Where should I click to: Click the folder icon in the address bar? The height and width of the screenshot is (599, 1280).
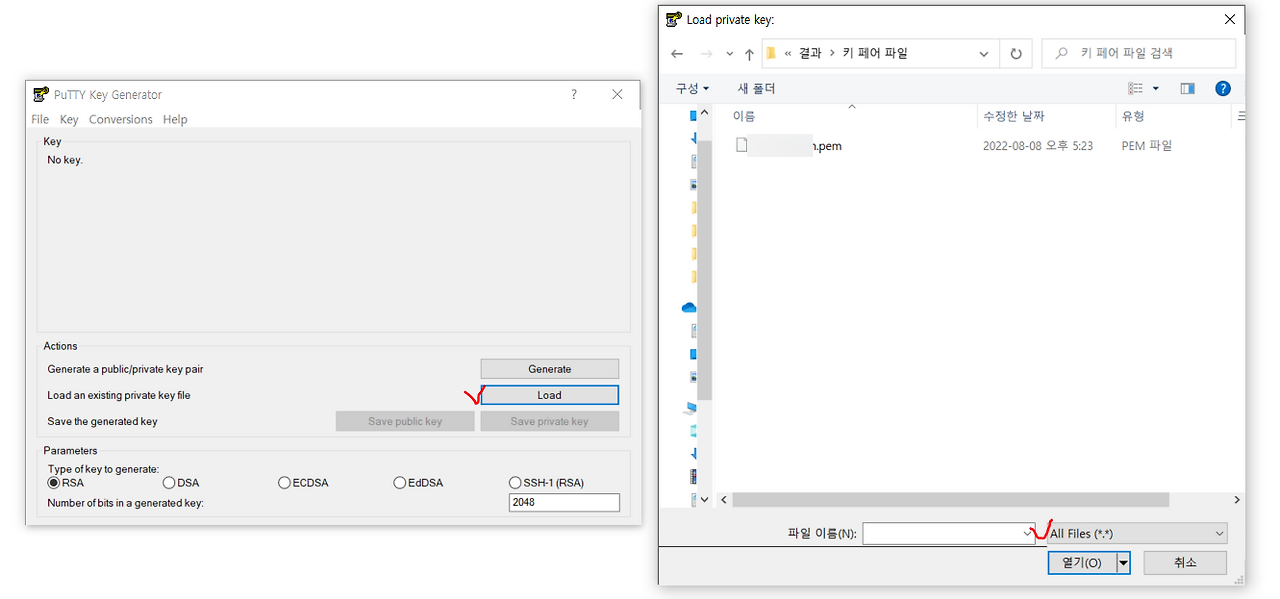click(x=770, y=53)
